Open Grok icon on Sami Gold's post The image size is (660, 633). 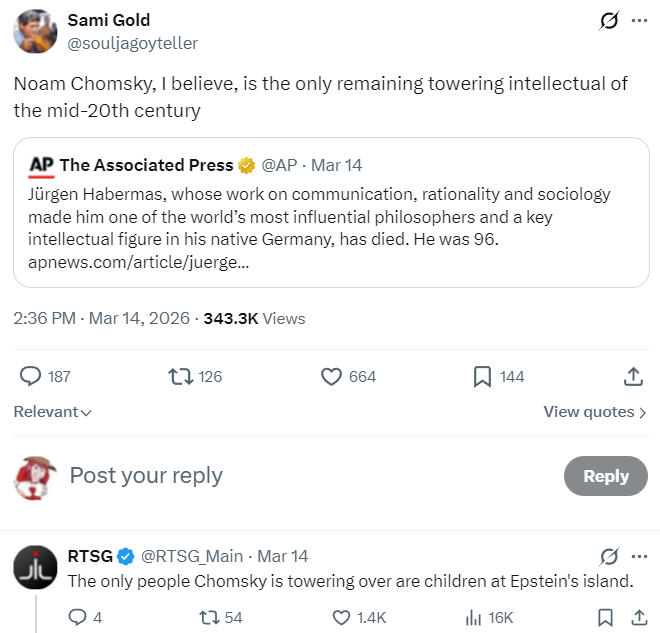(606, 20)
